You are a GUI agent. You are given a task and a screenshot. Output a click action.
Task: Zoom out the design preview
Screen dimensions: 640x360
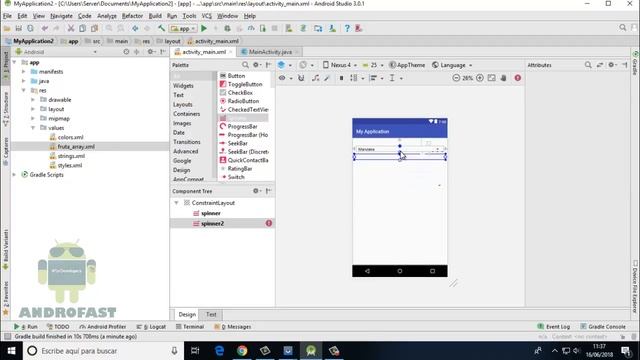(x=456, y=78)
